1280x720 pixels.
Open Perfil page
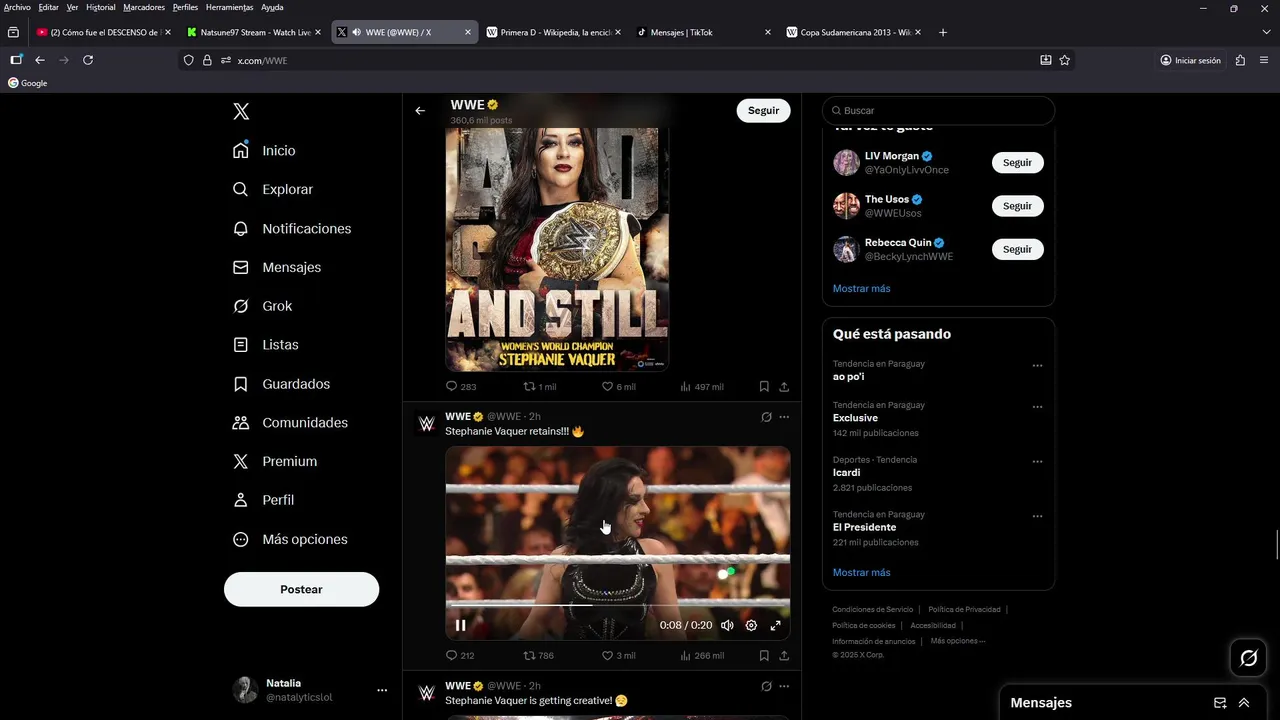click(264, 499)
